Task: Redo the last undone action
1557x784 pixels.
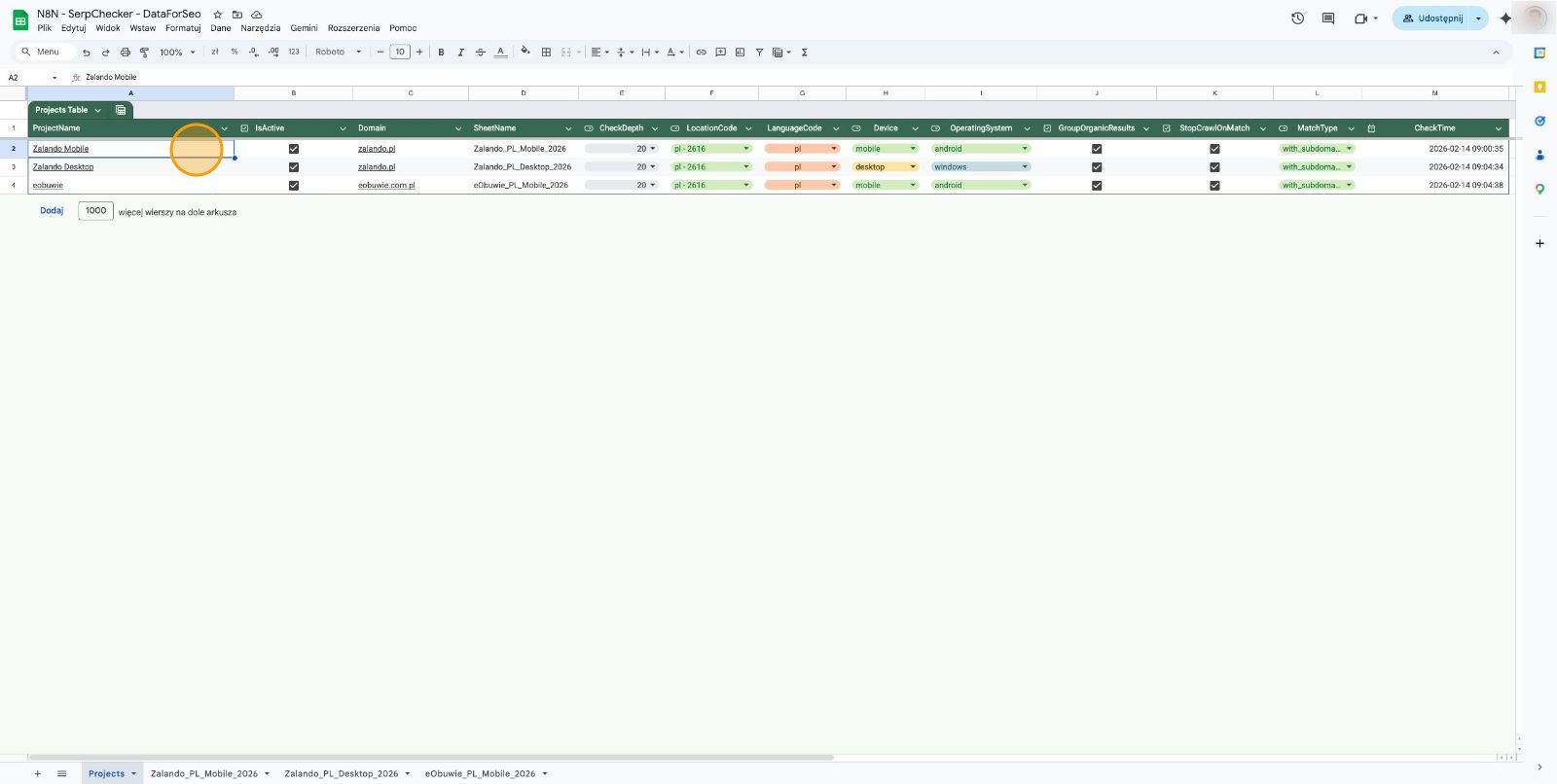Action: tap(106, 53)
